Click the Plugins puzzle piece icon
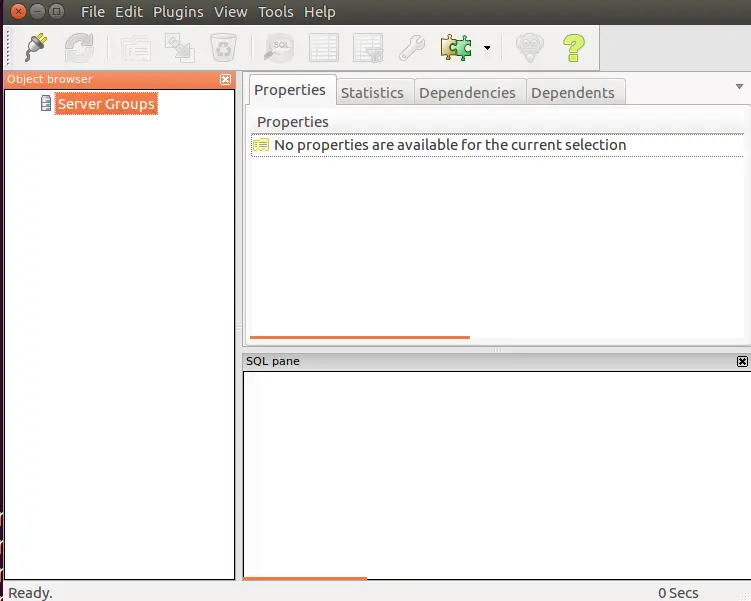The width and height of the screenshot is (751, 601). [456, 47]
